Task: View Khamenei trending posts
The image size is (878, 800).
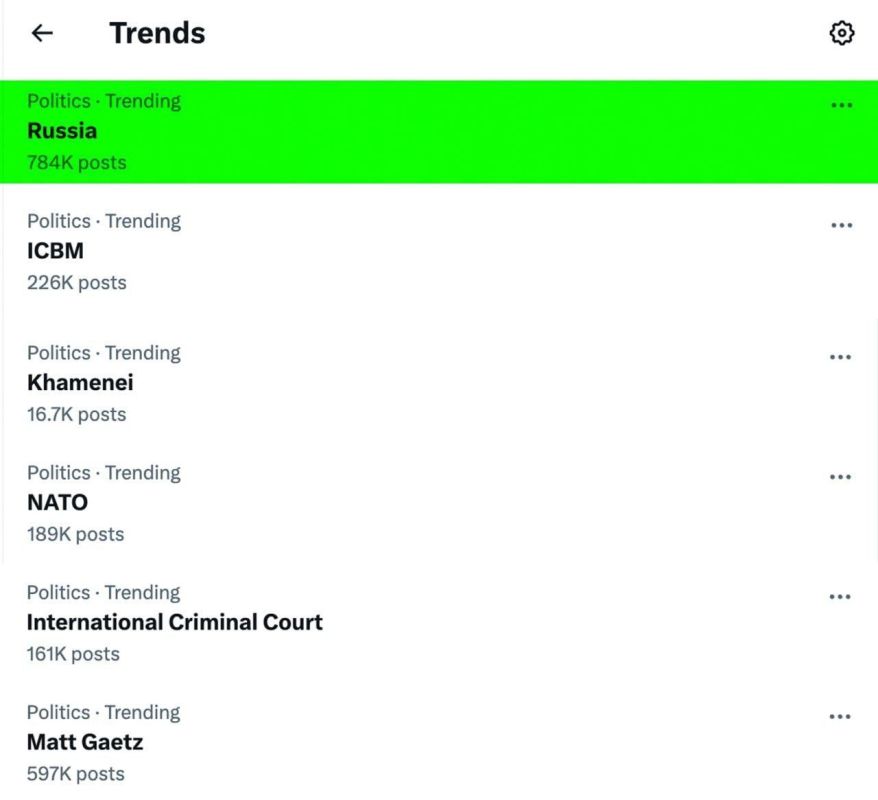Action: click(x=439, y=383)
